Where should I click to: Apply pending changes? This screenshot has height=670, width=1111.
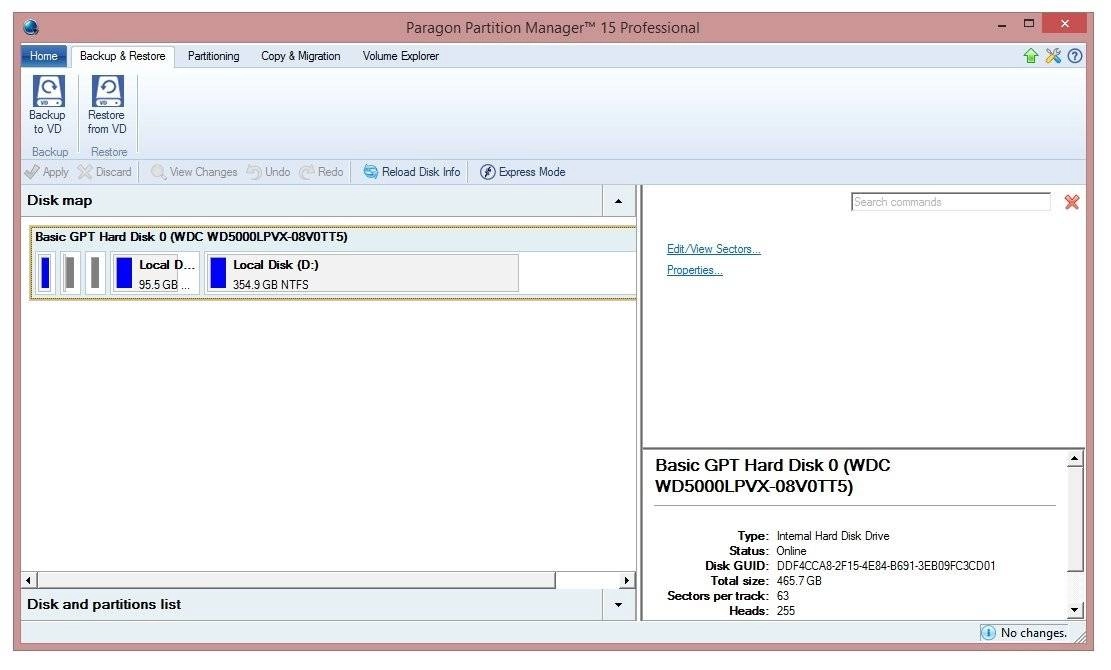46,172
